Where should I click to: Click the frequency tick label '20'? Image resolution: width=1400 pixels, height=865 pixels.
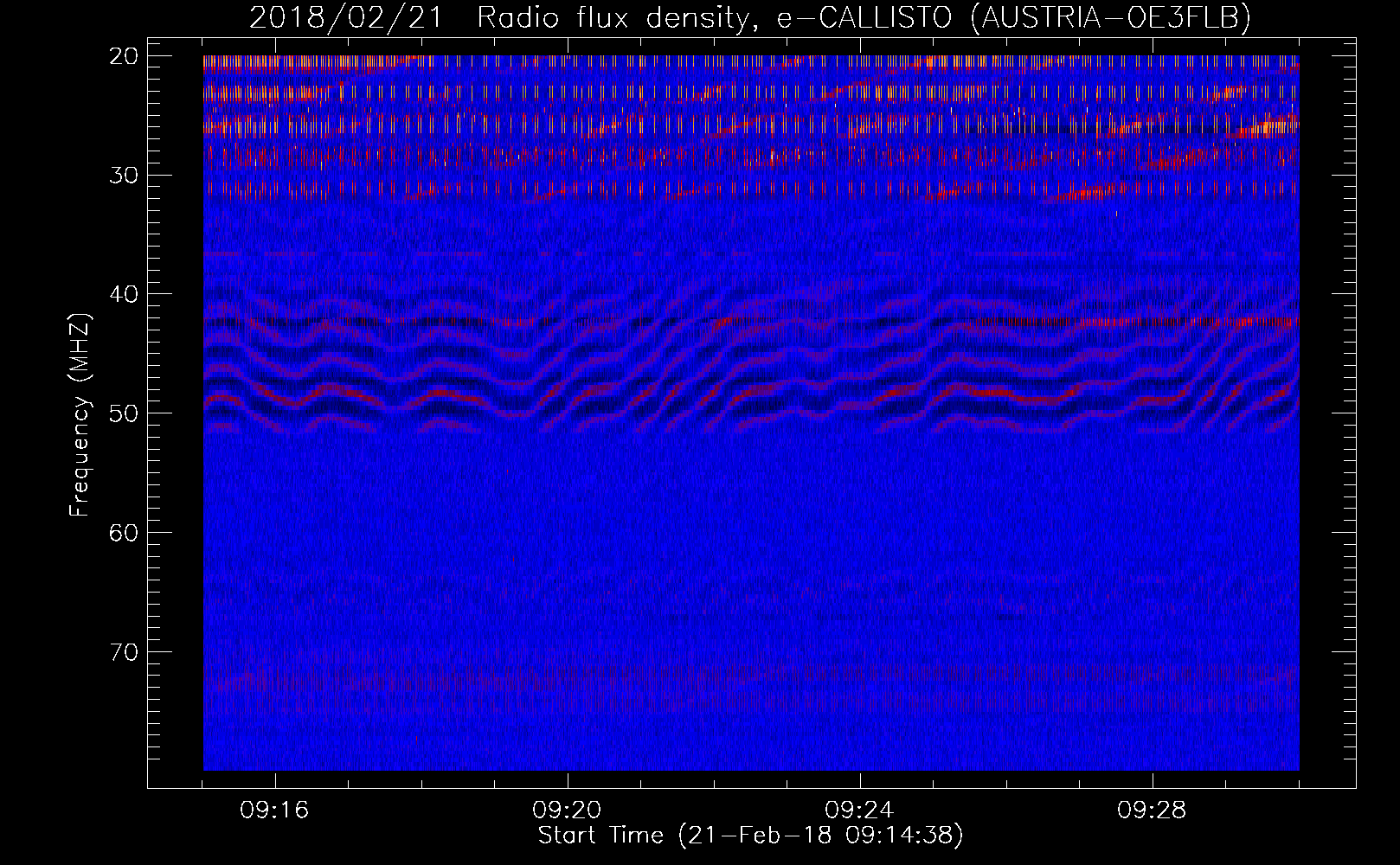click(x=124, y=56)
